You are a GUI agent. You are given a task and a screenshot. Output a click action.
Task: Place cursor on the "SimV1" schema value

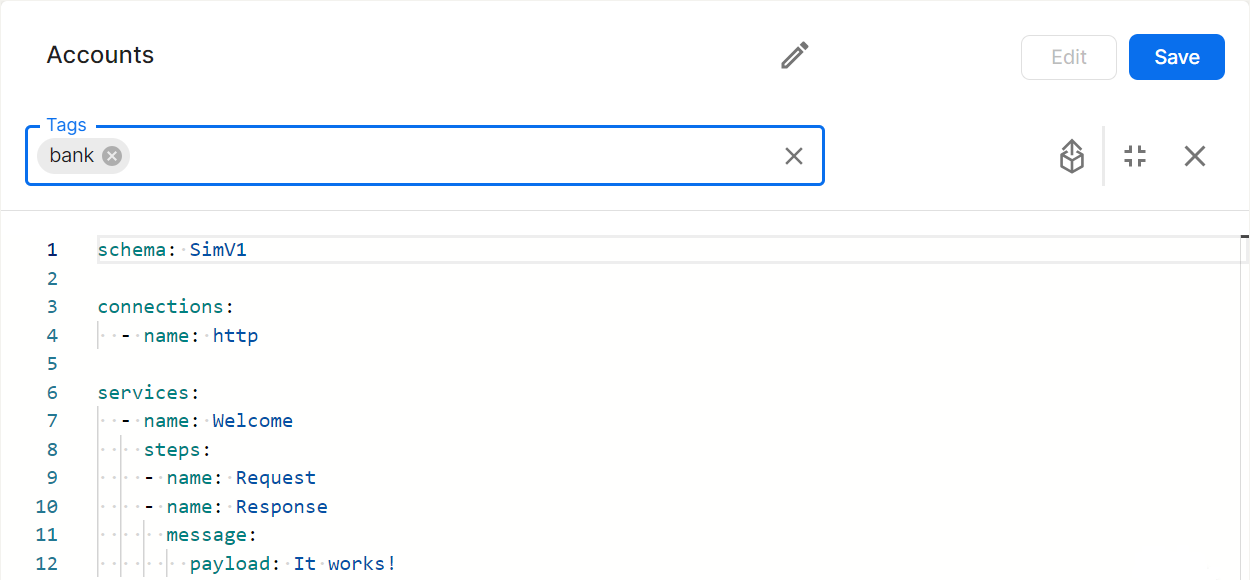click(218, 250)
